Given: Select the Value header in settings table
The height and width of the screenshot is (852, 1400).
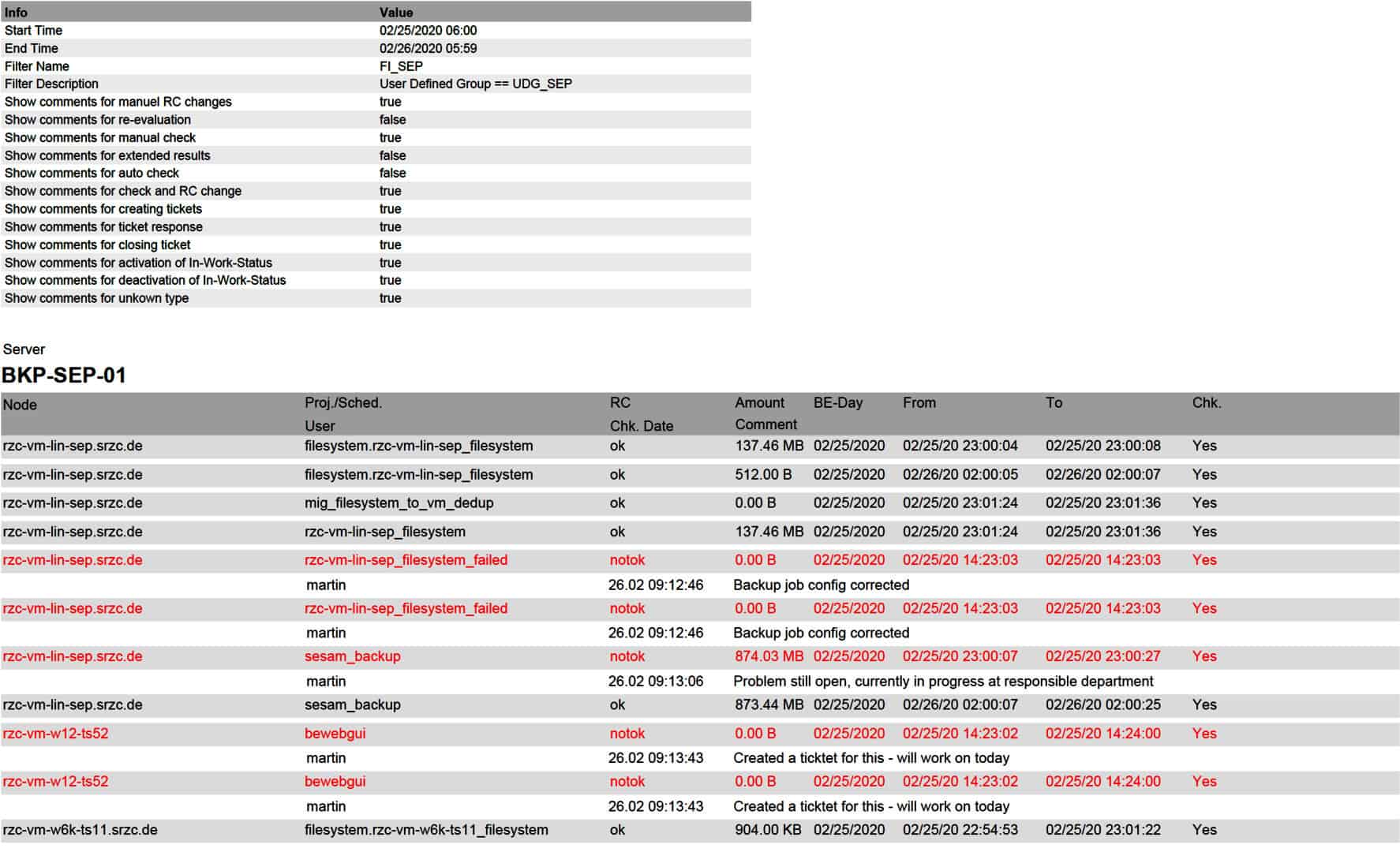Looking at the screenshot, I should (395, 13).
